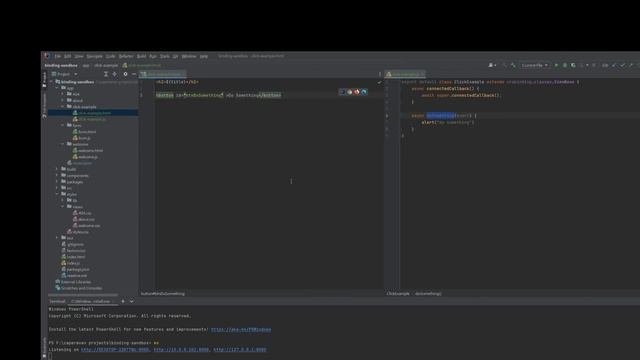Open built-in preview browser icon in editor
The image size is (640, 360).
pos(342,92)
